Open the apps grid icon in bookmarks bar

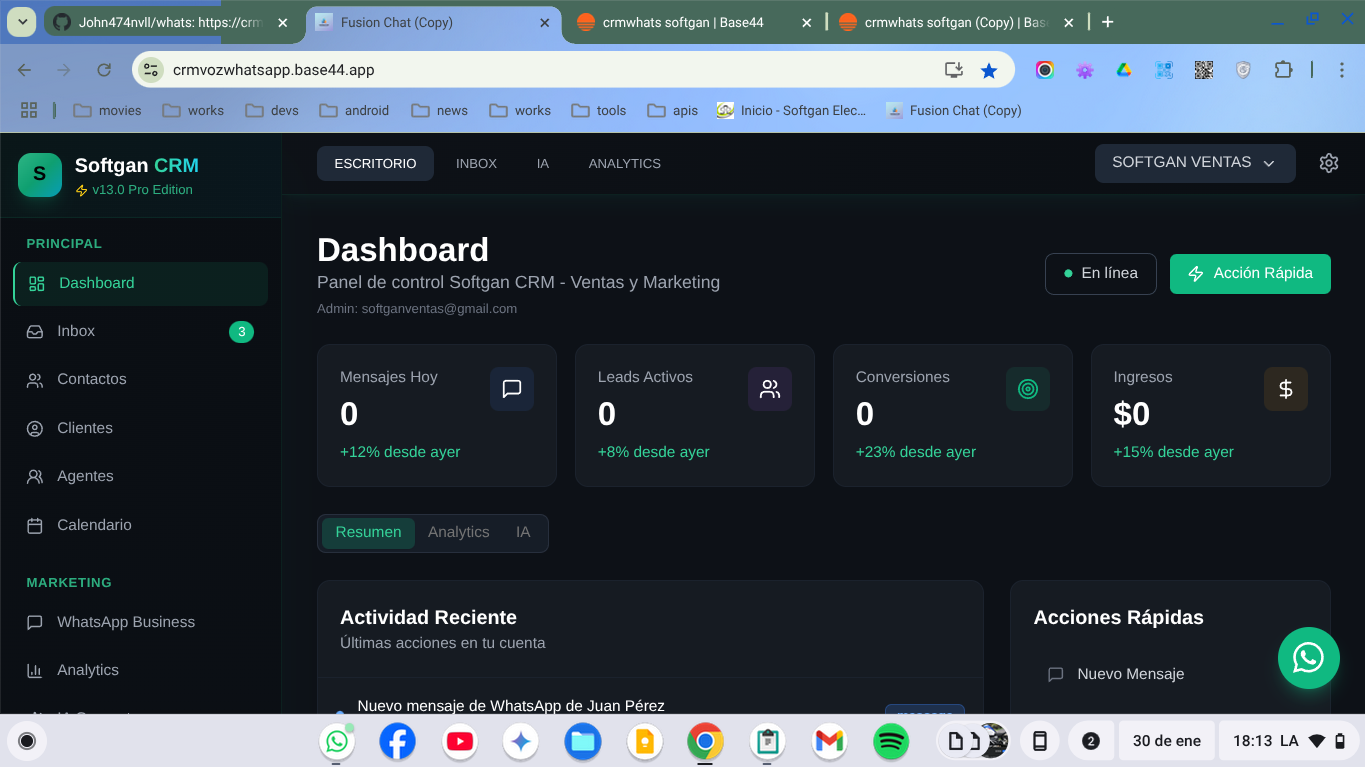coord(29,110)
